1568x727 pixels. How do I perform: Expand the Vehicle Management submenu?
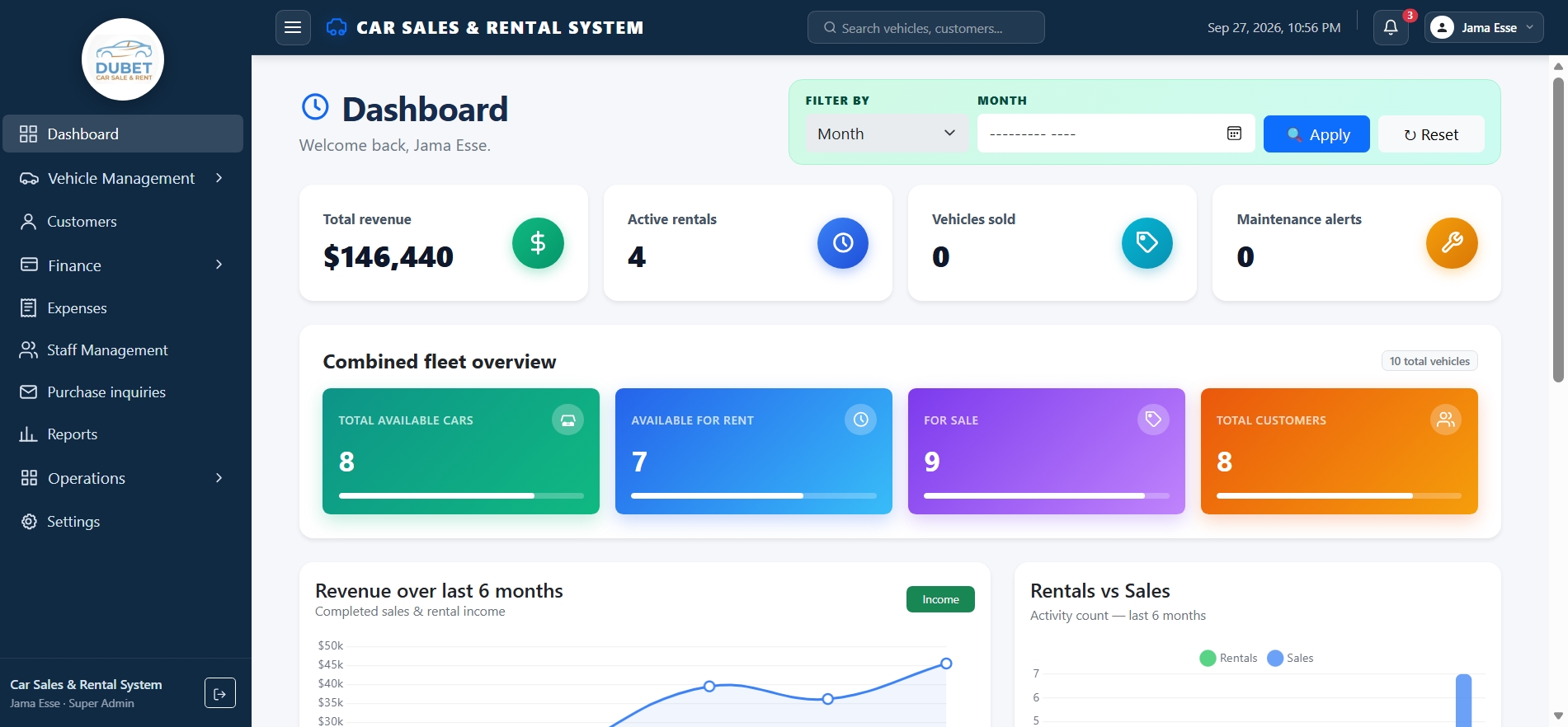point(219,178)
